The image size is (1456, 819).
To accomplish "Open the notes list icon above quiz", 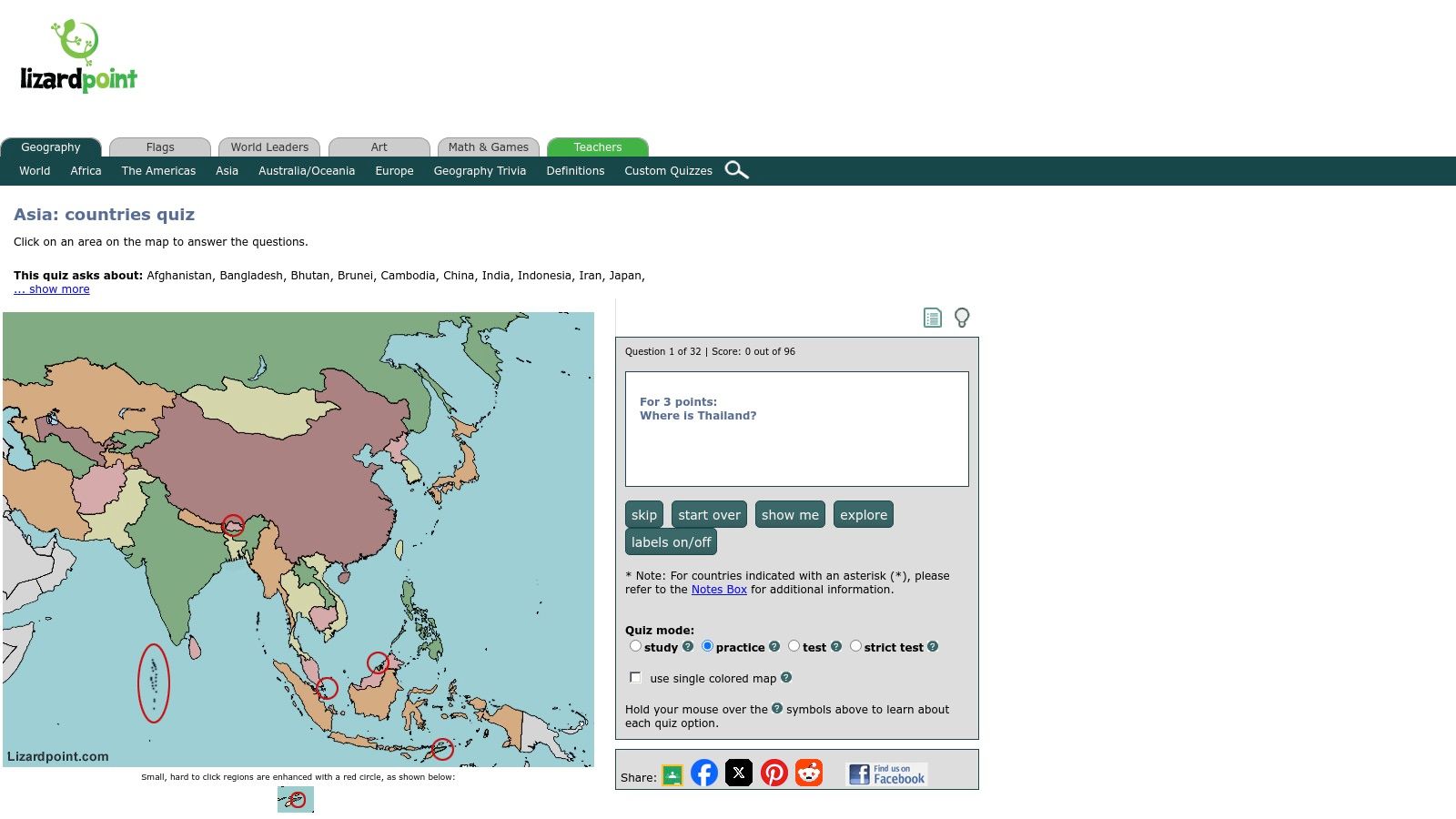I will click(932, 318).
